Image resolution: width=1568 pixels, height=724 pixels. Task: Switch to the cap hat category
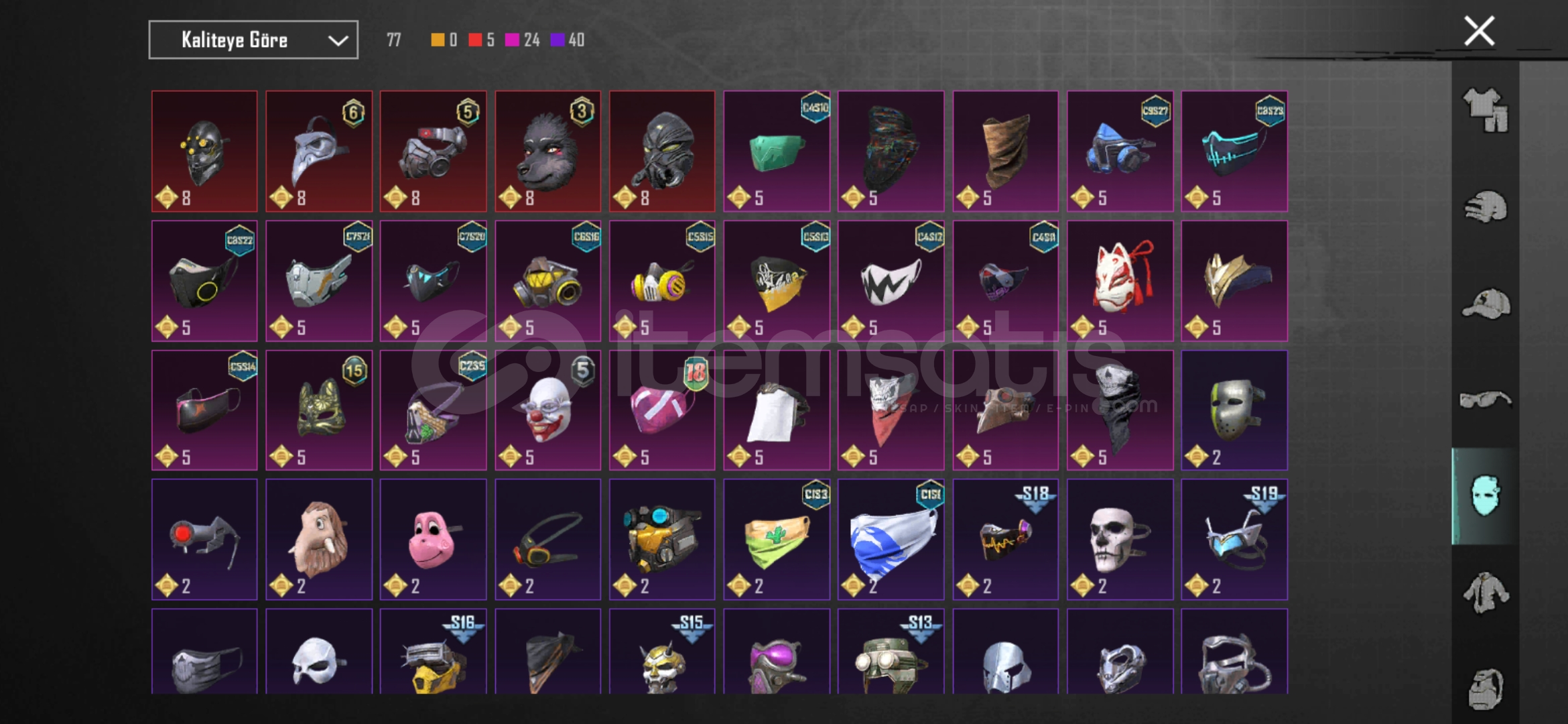point(1486,304)
